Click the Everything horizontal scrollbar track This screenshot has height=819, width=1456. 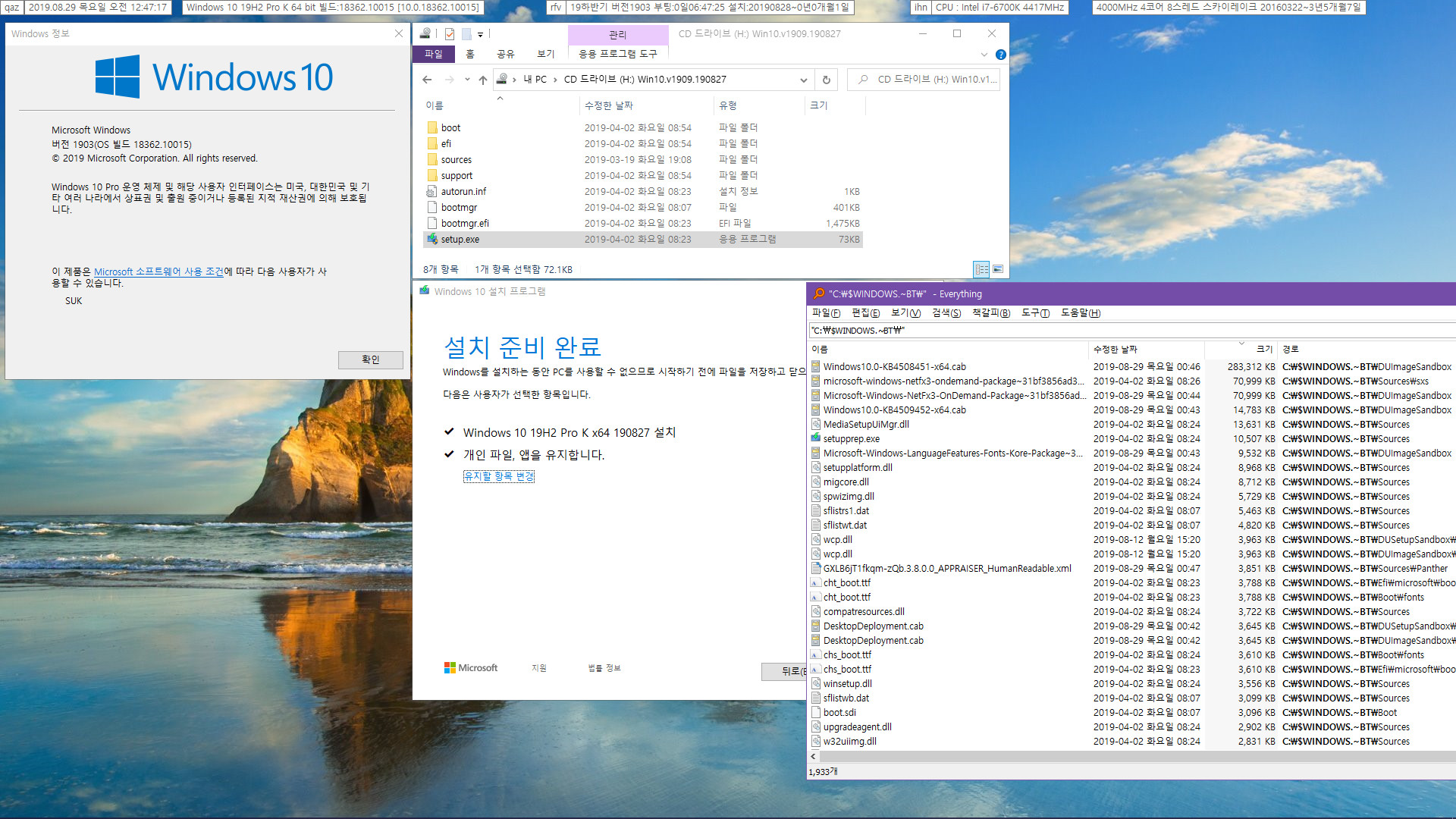click(1137, 756)
